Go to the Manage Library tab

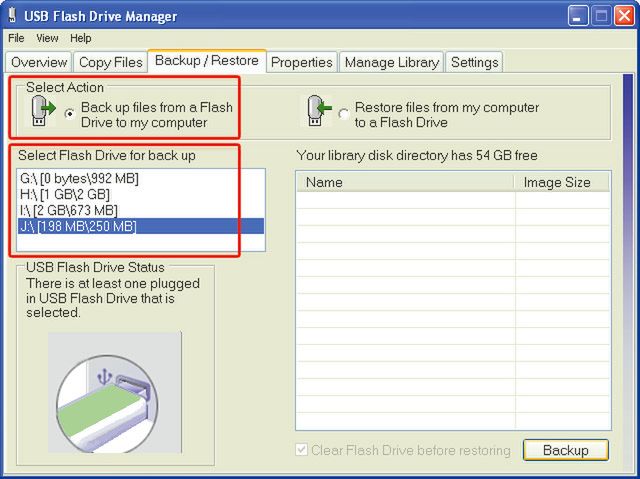click(391, 62)
